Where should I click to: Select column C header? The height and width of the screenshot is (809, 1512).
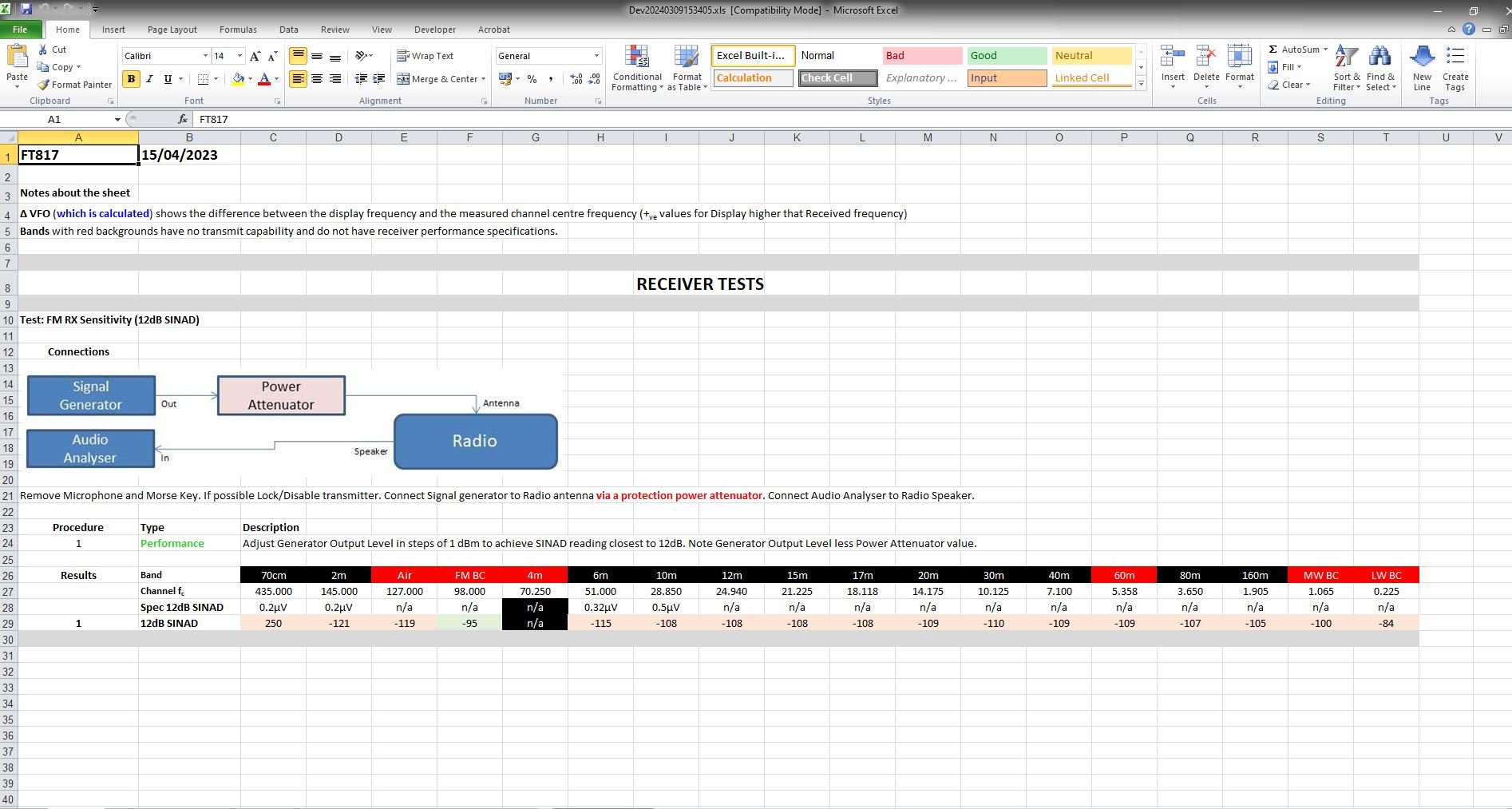(x=273, y=137)
